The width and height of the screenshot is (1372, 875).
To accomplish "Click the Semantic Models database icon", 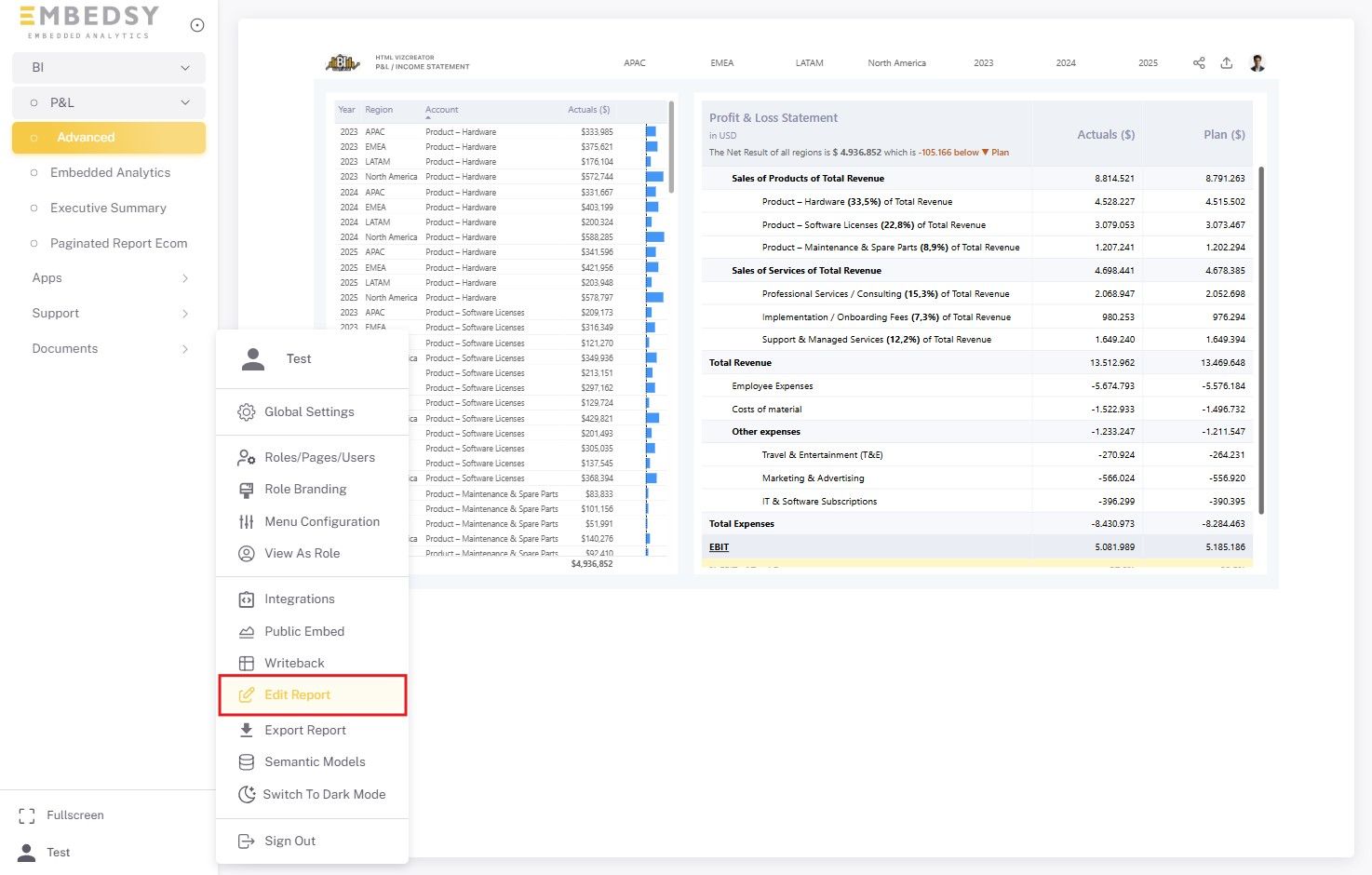I will coord(247,762).
